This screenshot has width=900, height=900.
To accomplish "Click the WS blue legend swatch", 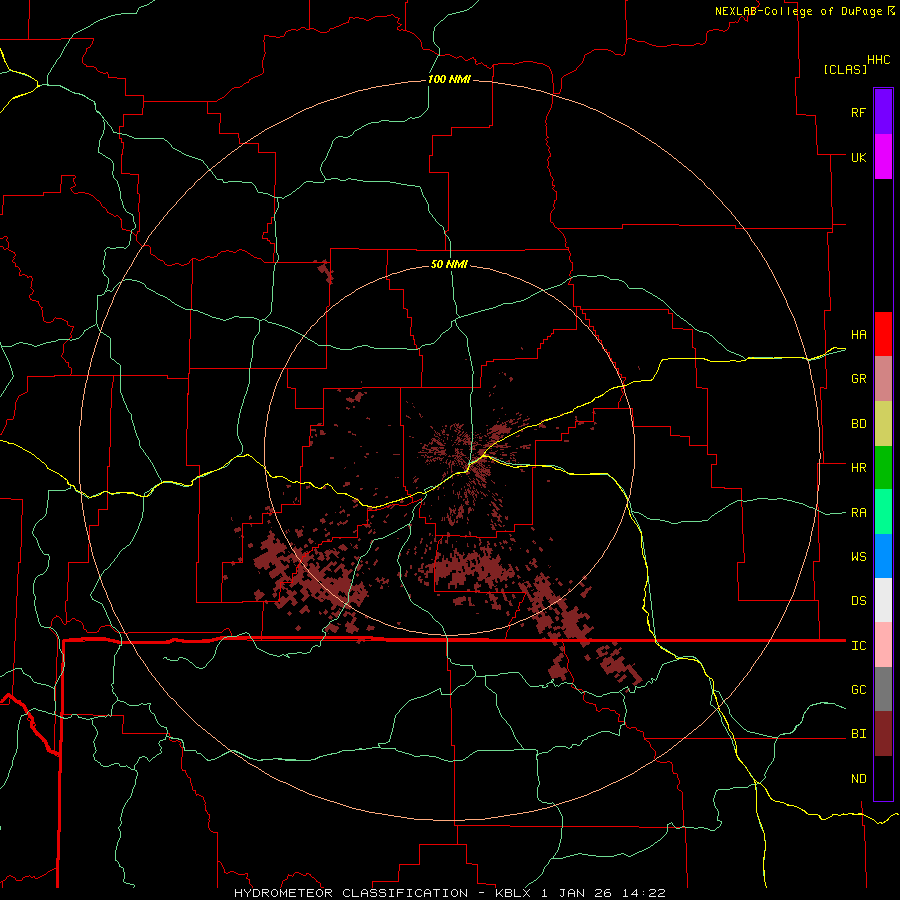I will (883, 556).
